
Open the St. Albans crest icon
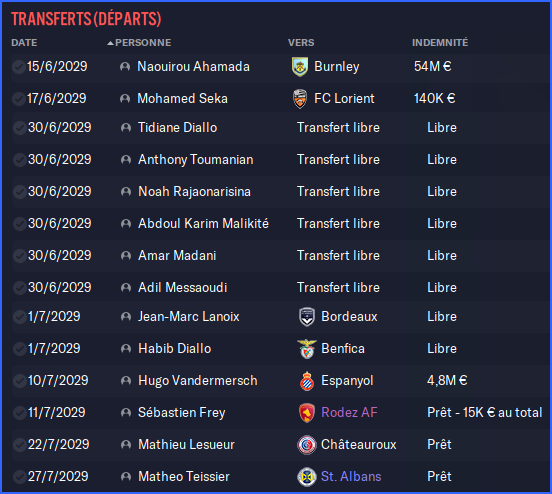[x=307, y=477]
